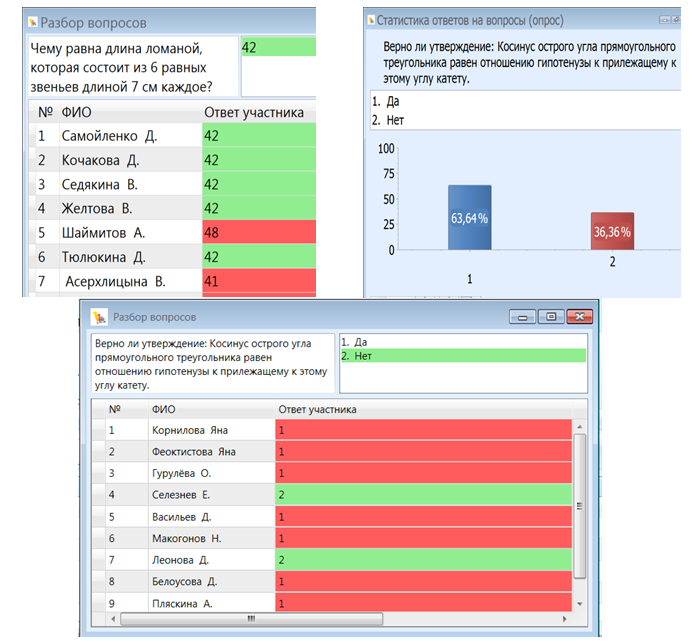The height and width of the screenshot is (644, 697).
Task: Click the correct answer '42' box above the table
Action: pyautogui.click(x=278, y=47)
